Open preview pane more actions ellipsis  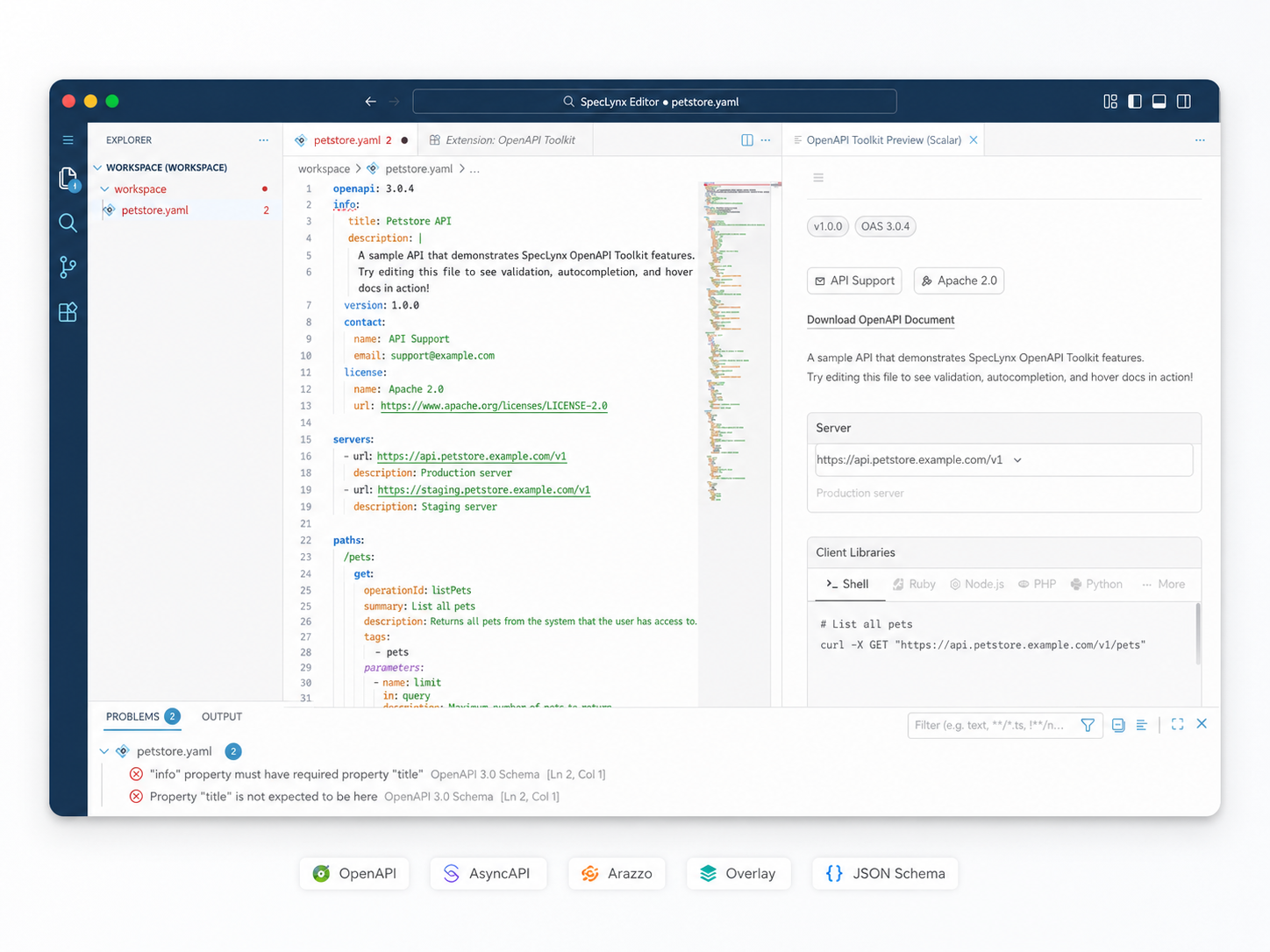[1200, 140]
